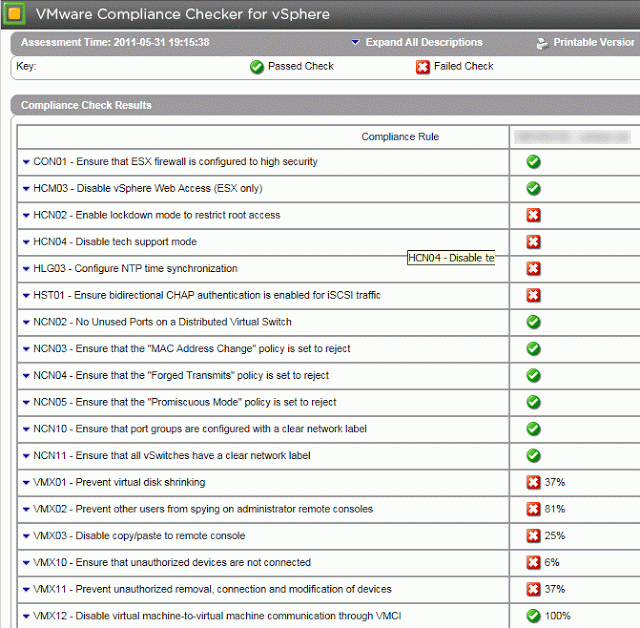Expand the HCM03 rule description arrow

[26, 189]
